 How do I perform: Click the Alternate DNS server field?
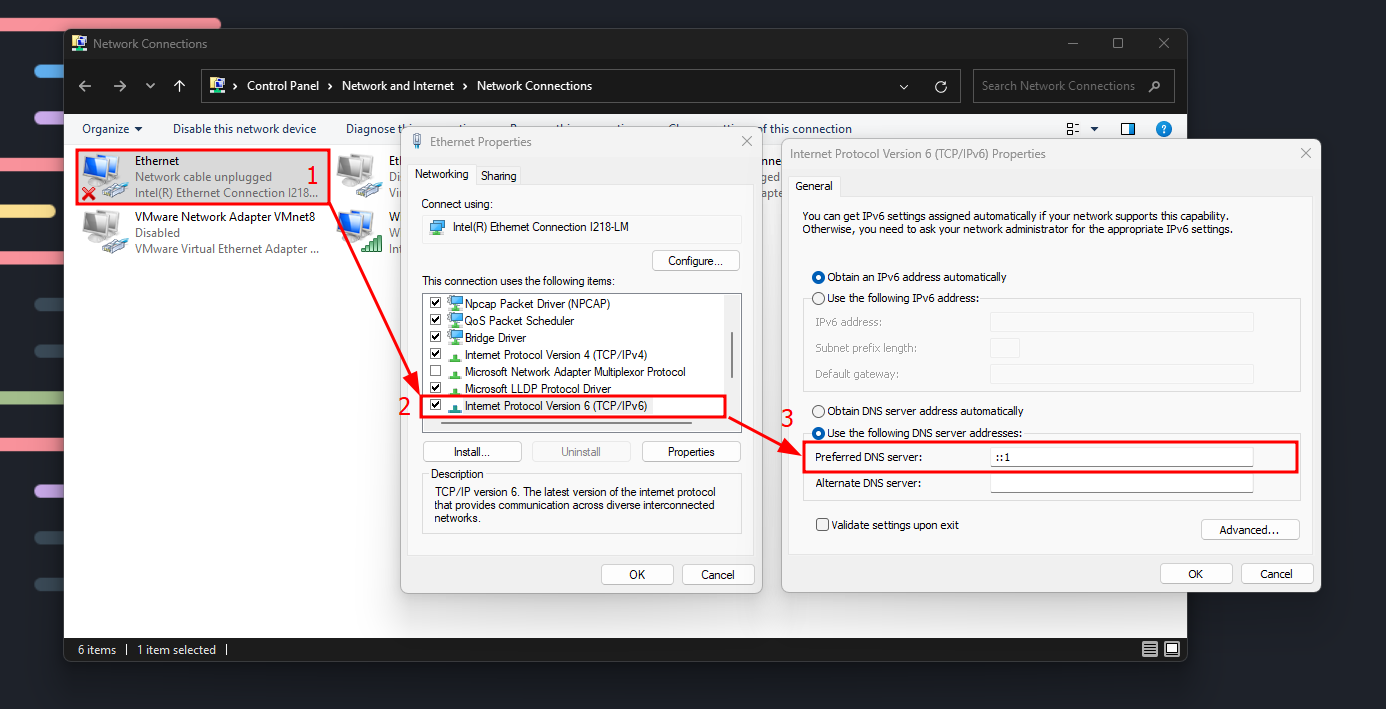[x=1121, y=483]
